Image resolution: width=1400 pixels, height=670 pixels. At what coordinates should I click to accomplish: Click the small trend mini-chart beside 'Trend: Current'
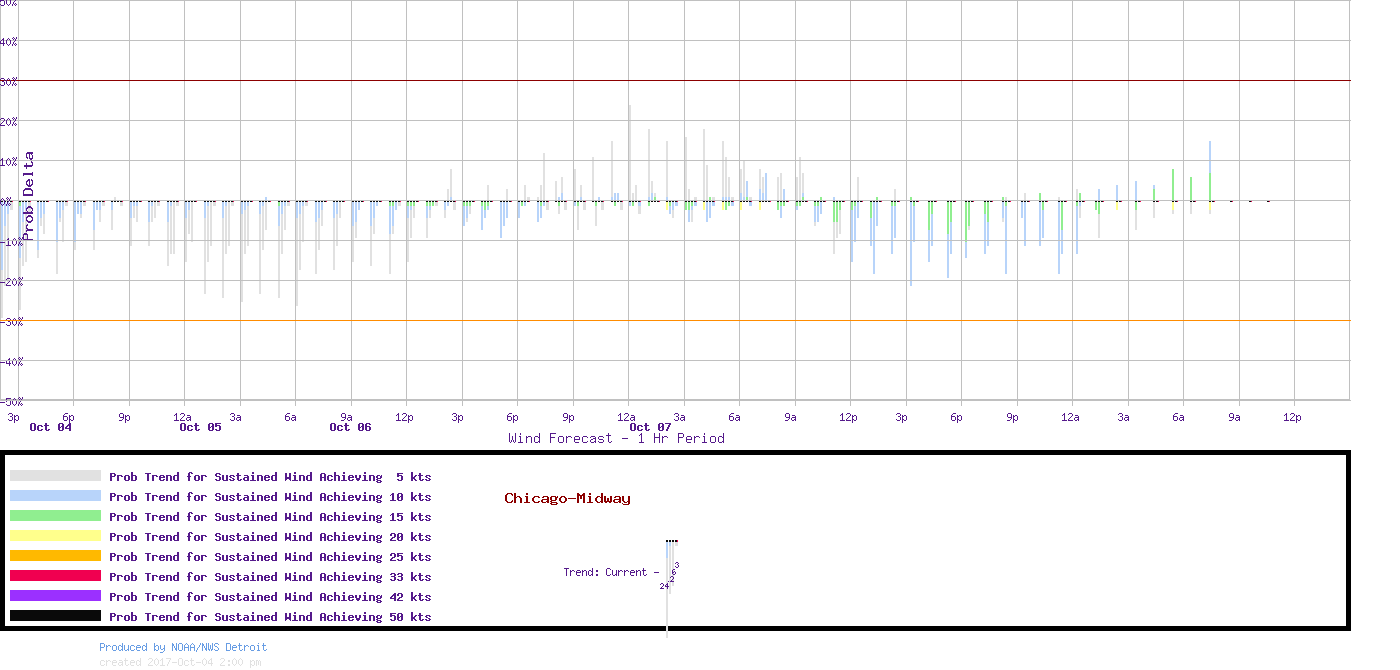tap(670, 565)
